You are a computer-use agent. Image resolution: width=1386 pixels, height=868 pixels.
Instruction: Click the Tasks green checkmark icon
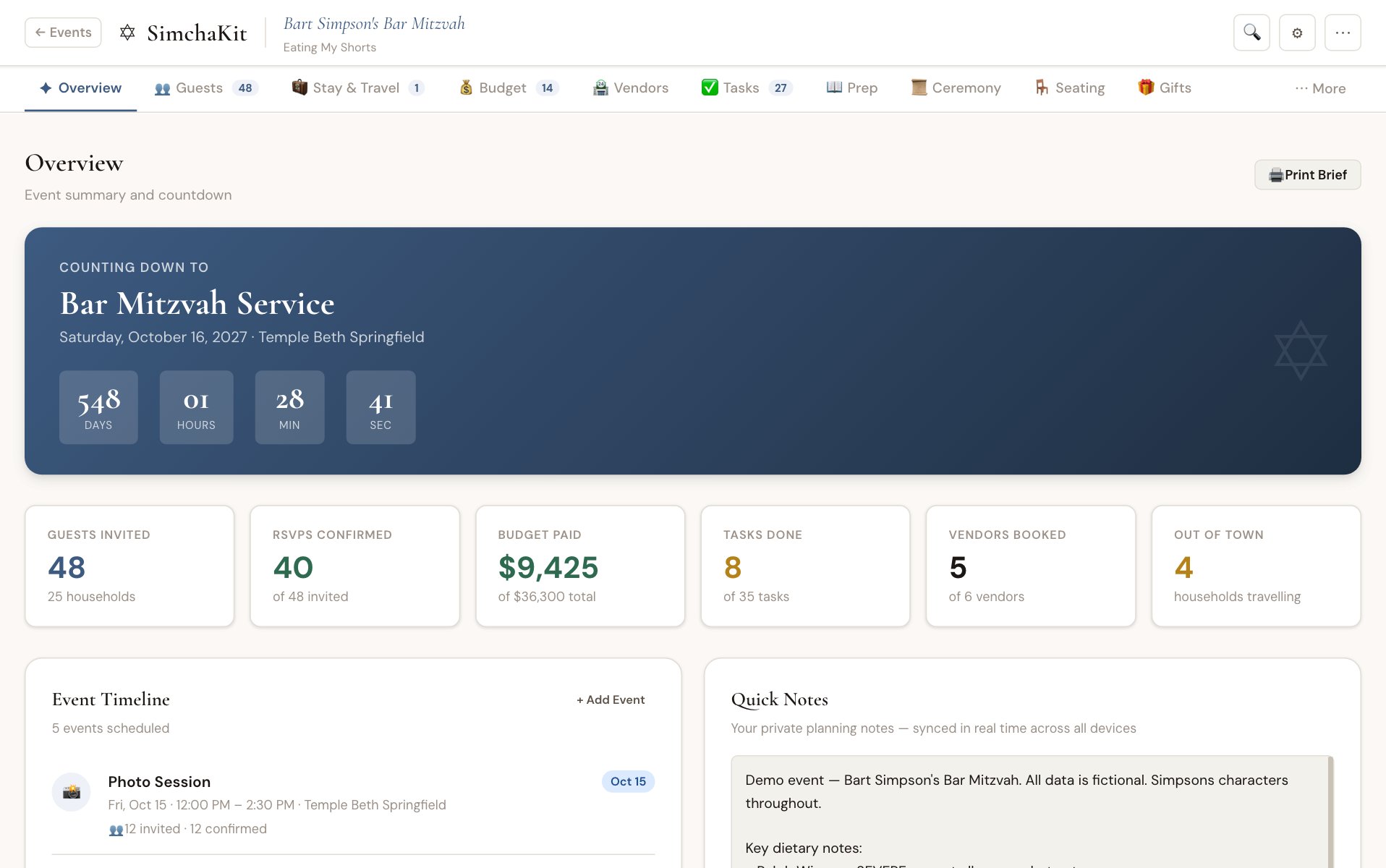(x=710, y=88)
